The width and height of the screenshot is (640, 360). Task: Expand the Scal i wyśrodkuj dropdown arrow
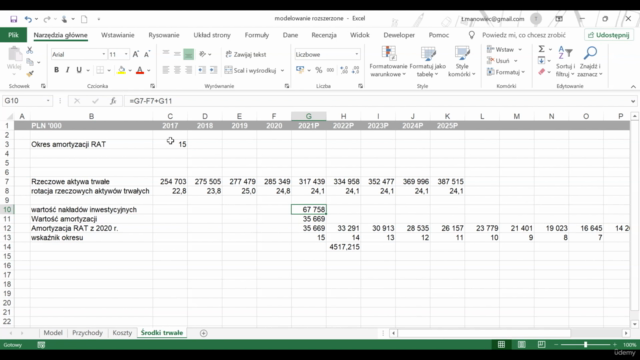pyautogui.click(x=282, y=71)
